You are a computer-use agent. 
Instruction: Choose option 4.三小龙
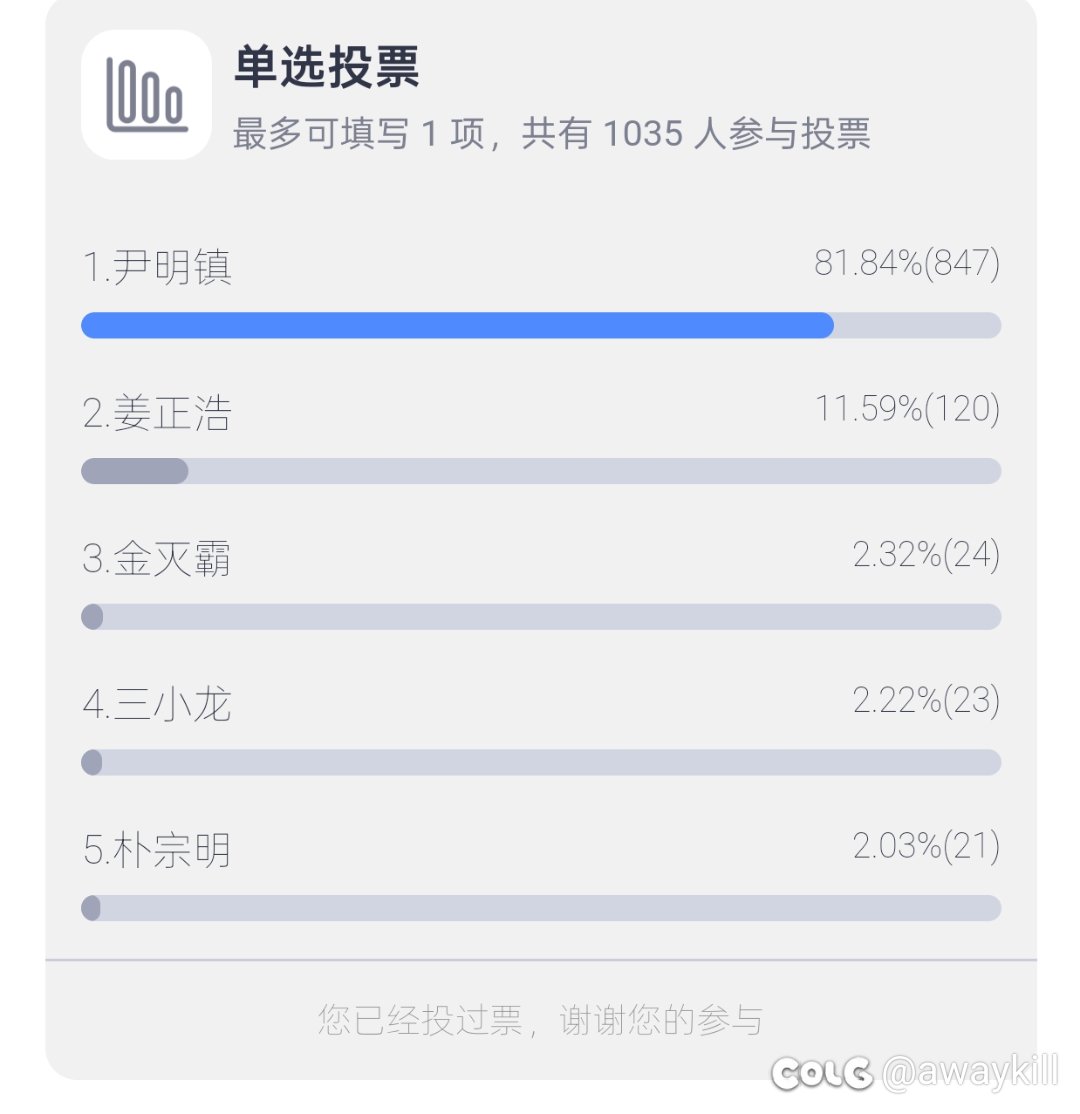coord(157,706)
